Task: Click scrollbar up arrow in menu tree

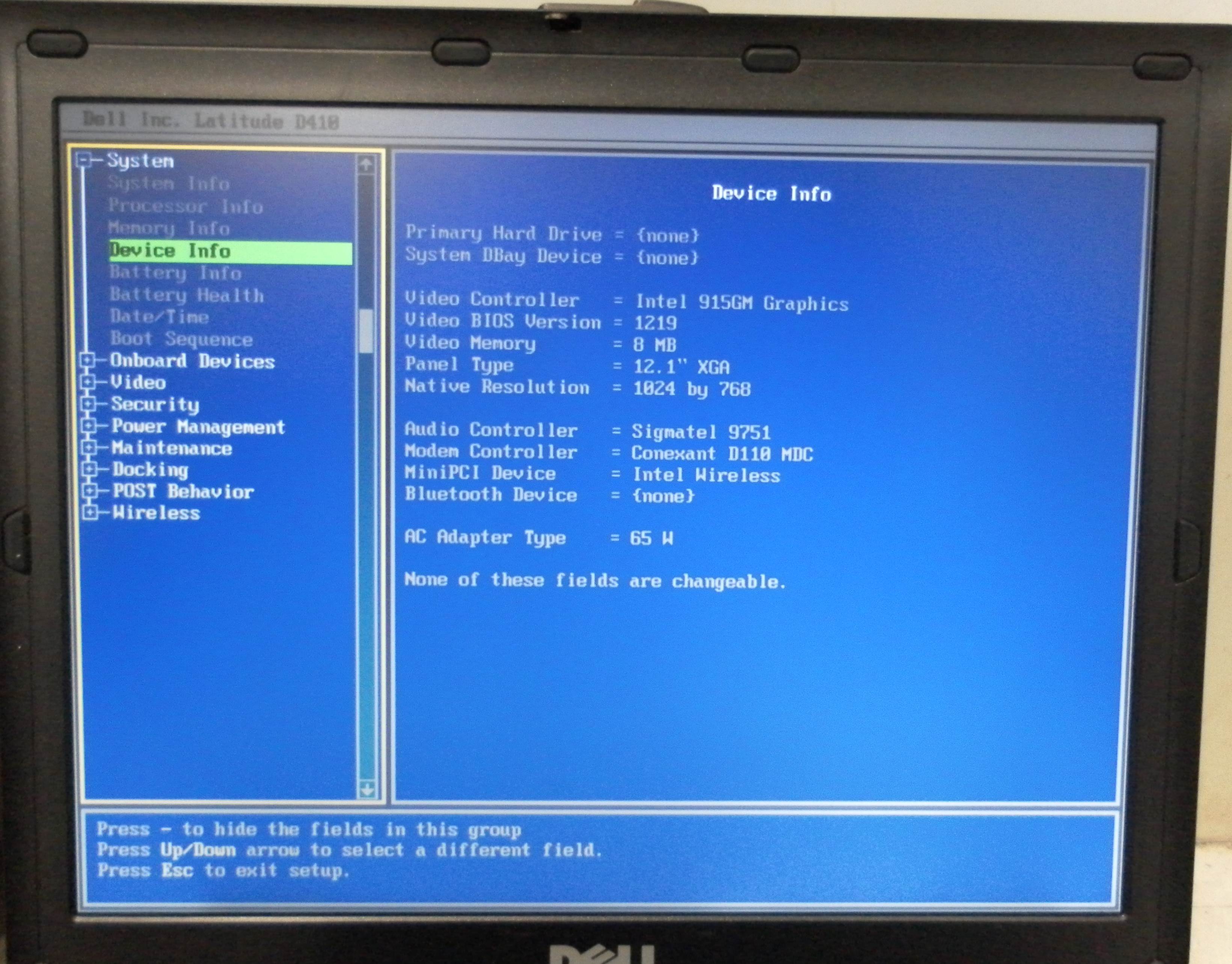Action: 365,165
